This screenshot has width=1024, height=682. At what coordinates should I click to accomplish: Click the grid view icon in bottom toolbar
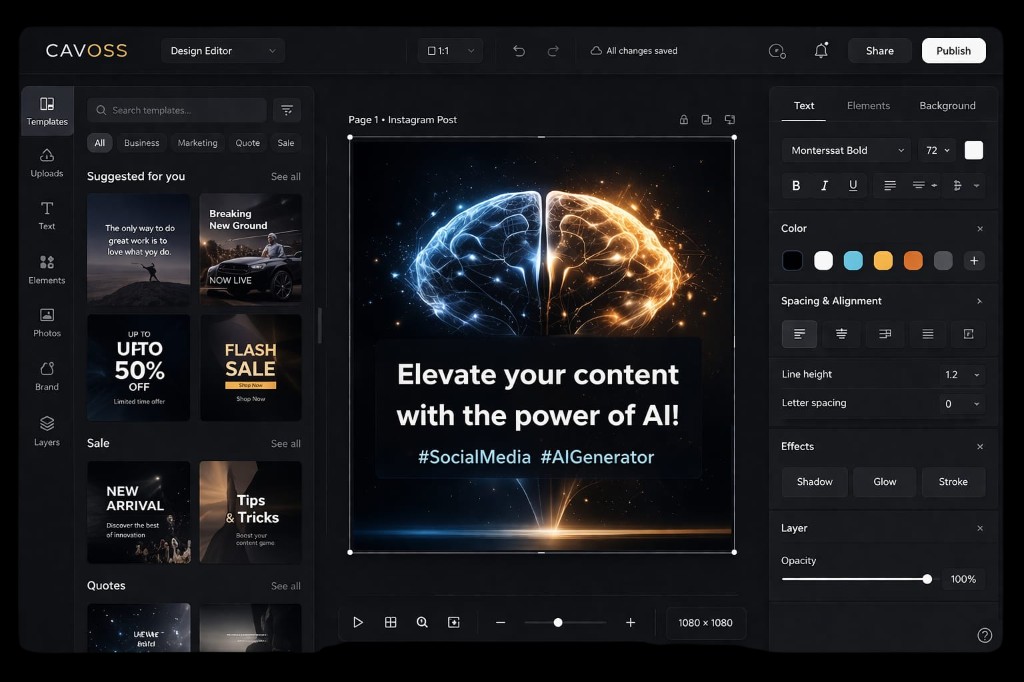tap(390, 621)
